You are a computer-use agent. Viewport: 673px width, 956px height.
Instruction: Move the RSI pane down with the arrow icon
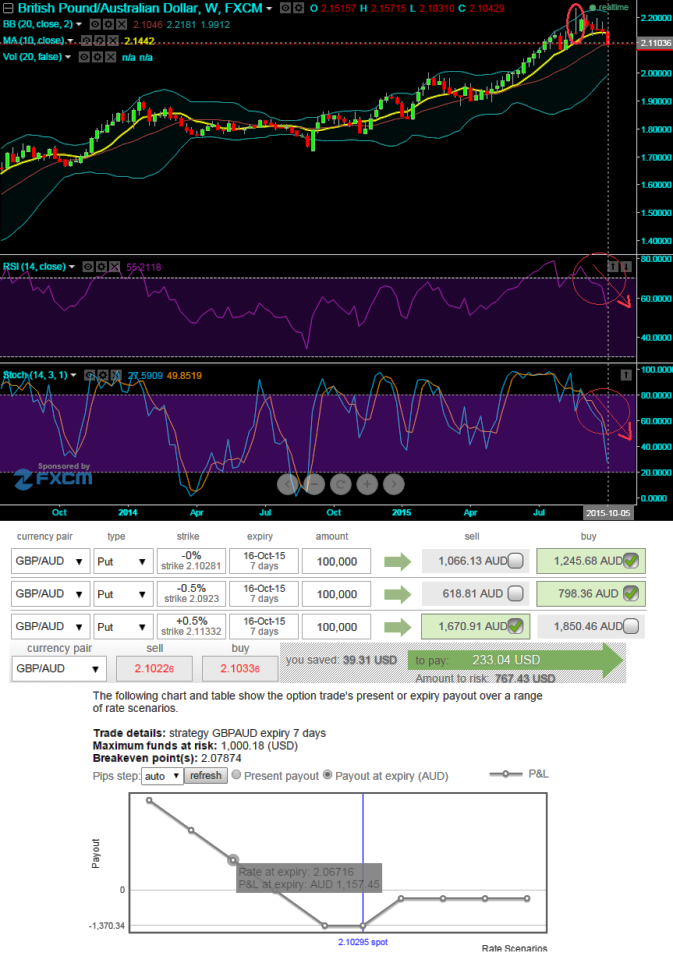click(x=626, y=266)
